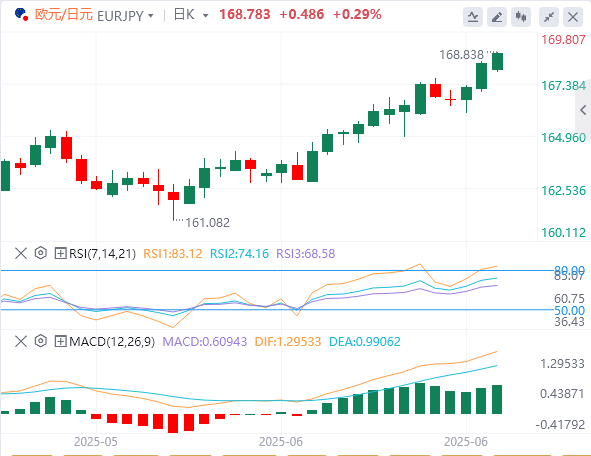591x456 pixels.
Task: Expand the MACD panel with plus box
Action: 60,341
